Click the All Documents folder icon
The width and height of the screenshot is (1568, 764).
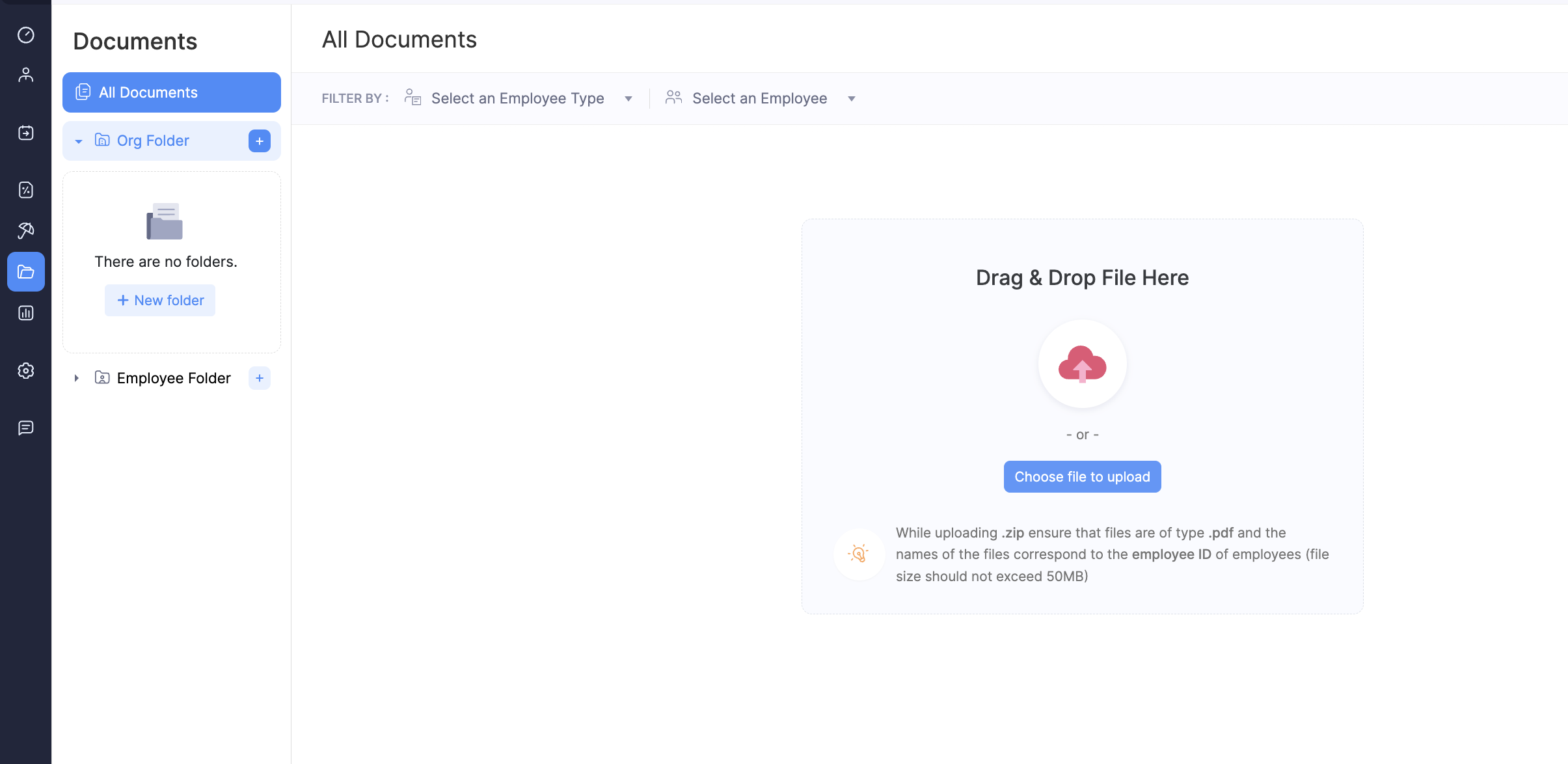coord(84,92)
